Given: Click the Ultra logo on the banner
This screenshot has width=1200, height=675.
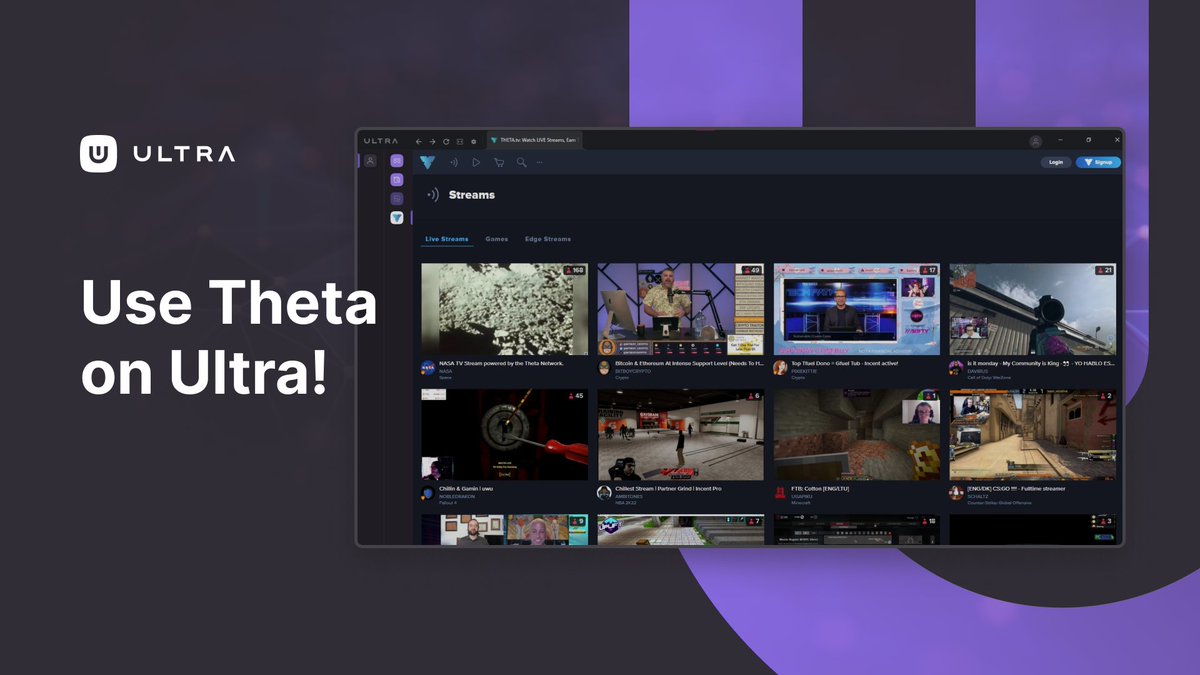Looking at the screenshot, I should (x=158, y=154).
